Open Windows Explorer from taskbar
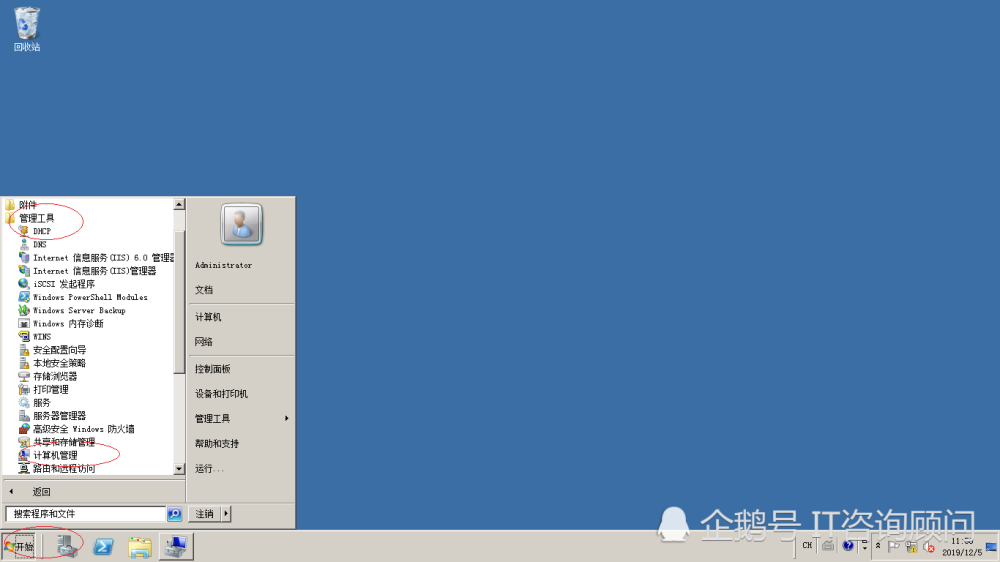Screen dimensions: 1000x562 pyautogui.click(x=140, y=546)
